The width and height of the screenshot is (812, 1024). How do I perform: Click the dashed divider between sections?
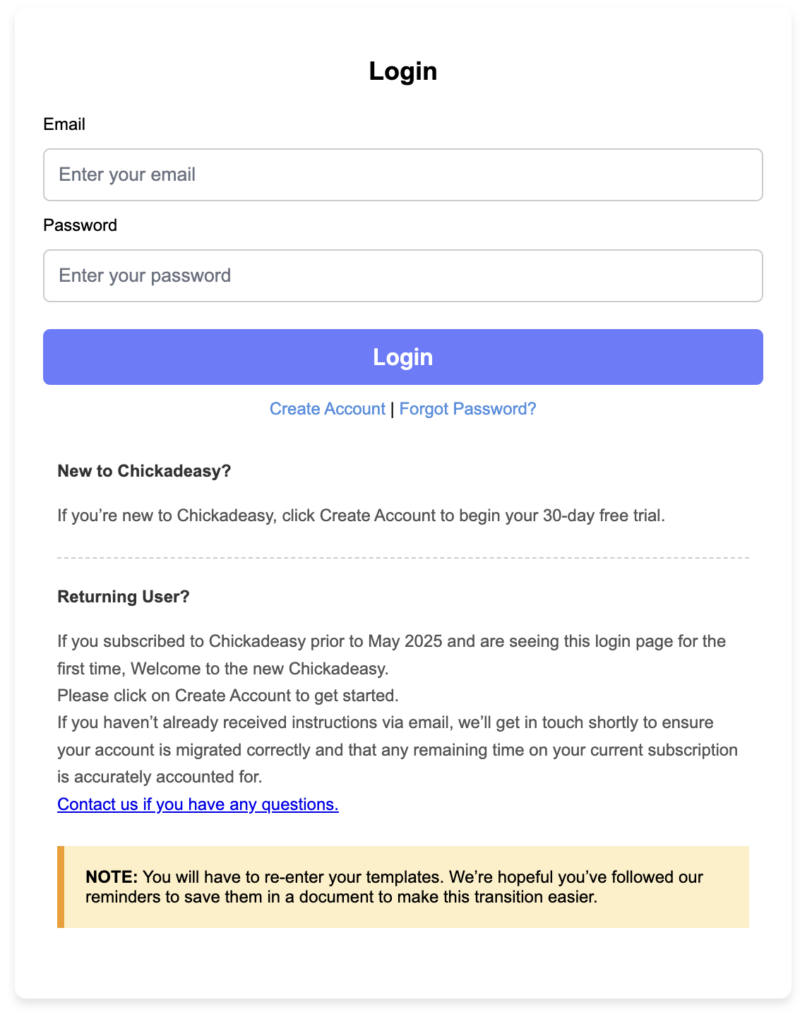[x=403, y=558]
